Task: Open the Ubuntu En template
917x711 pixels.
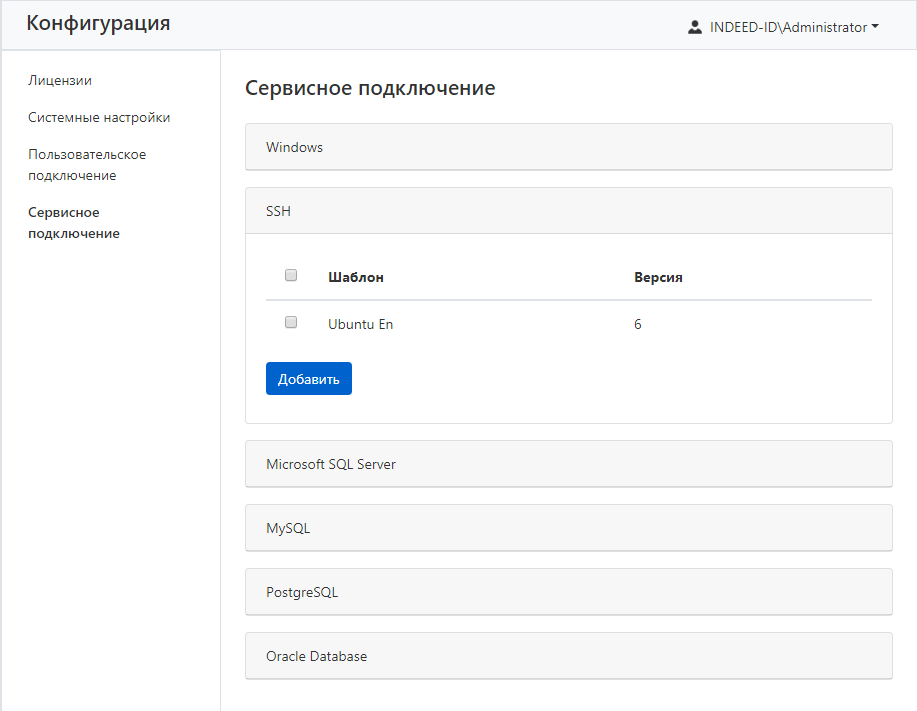Action: pyautogui.click(x=360, y=324)
